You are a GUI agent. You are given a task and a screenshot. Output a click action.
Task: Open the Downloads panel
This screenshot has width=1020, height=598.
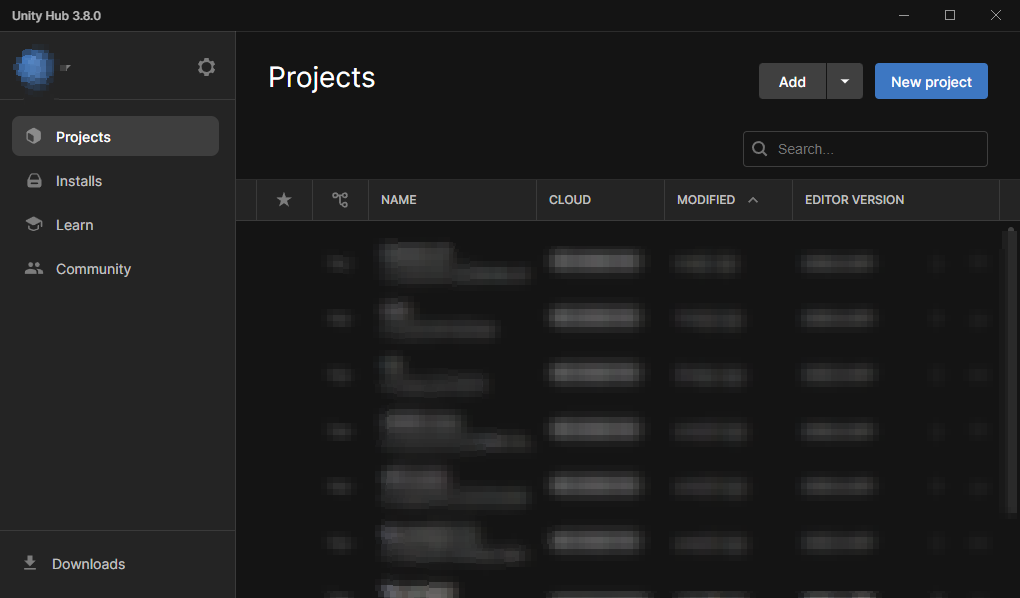click(x=117, y=564)
